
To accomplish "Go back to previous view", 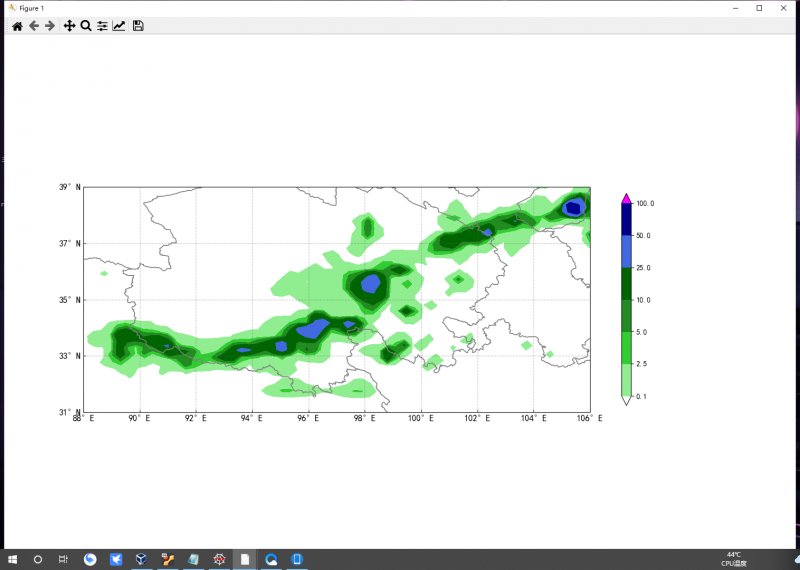I will point(34,26).
